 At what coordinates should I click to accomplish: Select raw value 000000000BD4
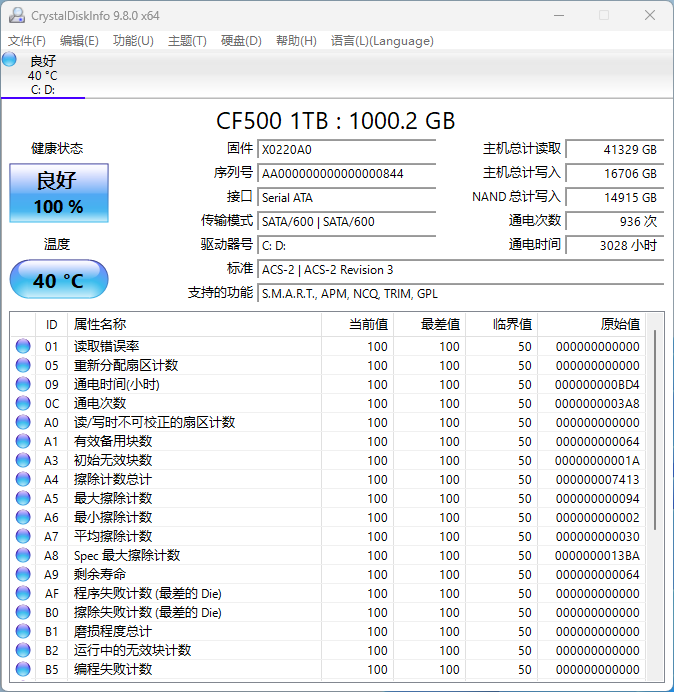[x=597, y=384]
